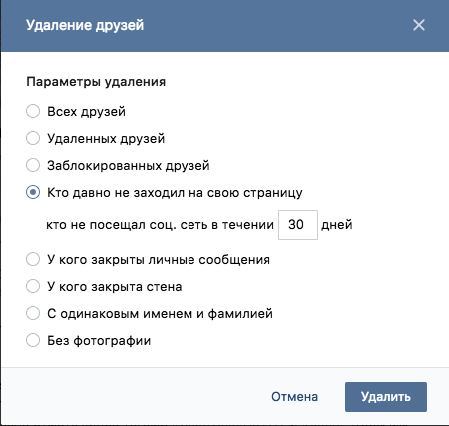Click the С одинаковым именем и фамилией label

160,314
